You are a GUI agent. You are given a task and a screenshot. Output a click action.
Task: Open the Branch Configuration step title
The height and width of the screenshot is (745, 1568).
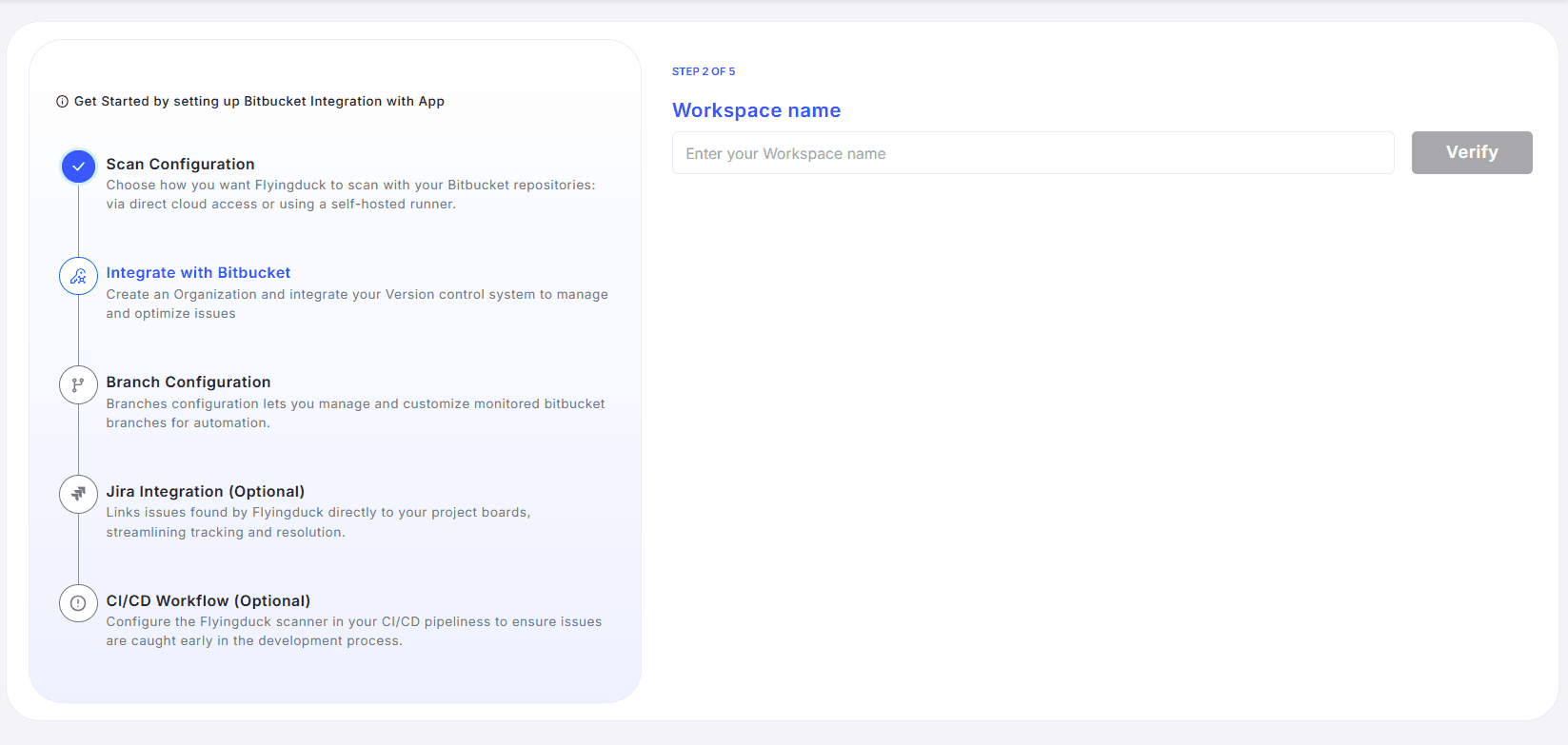(x=189, y=382)
